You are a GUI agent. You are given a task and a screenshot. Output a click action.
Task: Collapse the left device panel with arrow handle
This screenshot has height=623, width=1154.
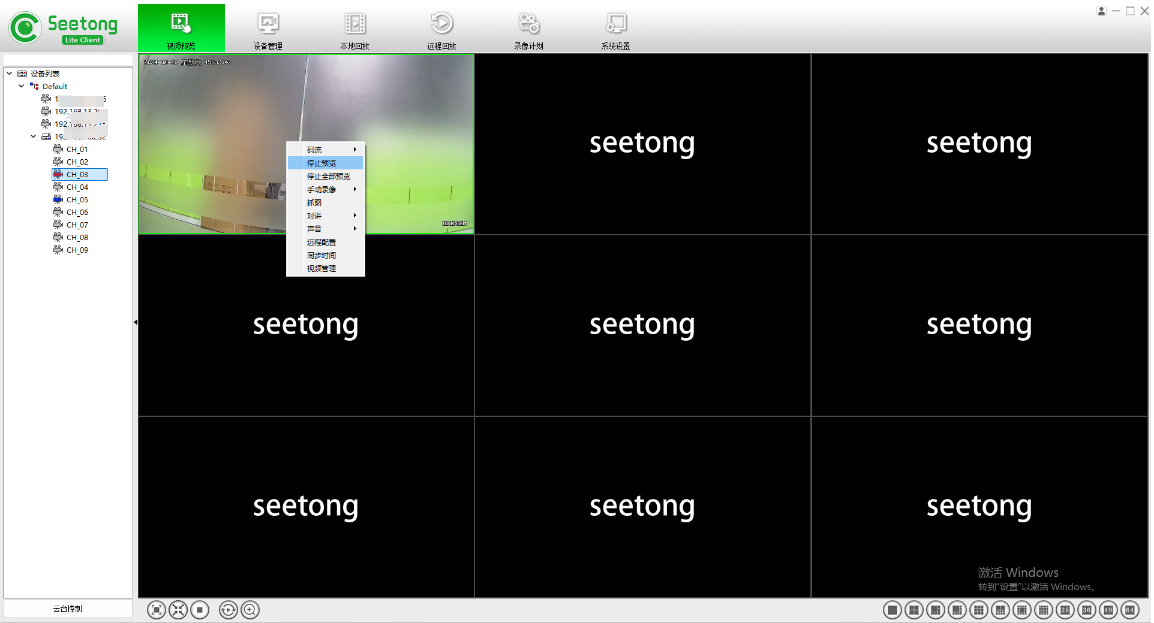[x=135, y=322]
